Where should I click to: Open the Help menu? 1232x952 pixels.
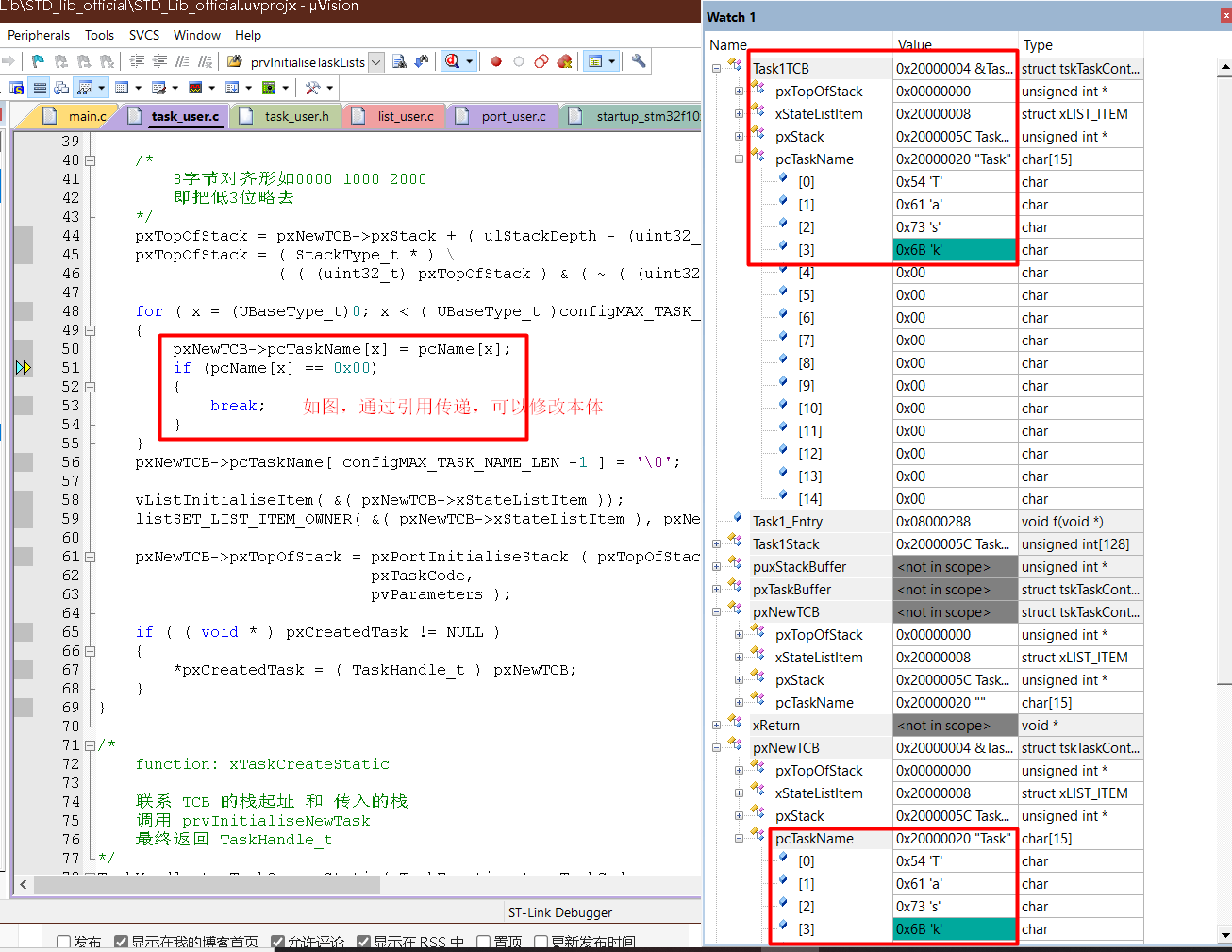248,35
